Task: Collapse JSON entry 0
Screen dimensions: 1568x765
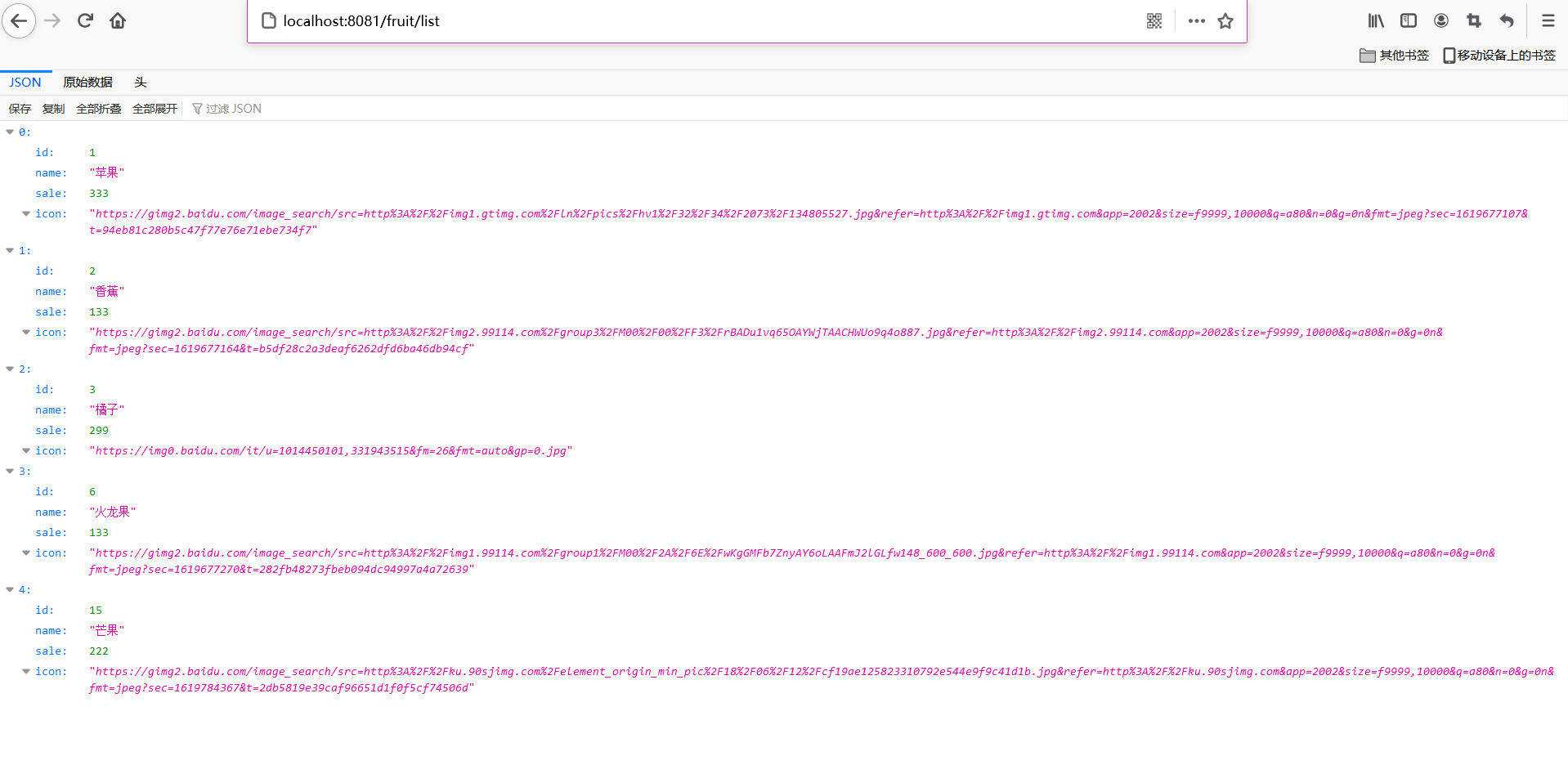Action: [9, 131]
